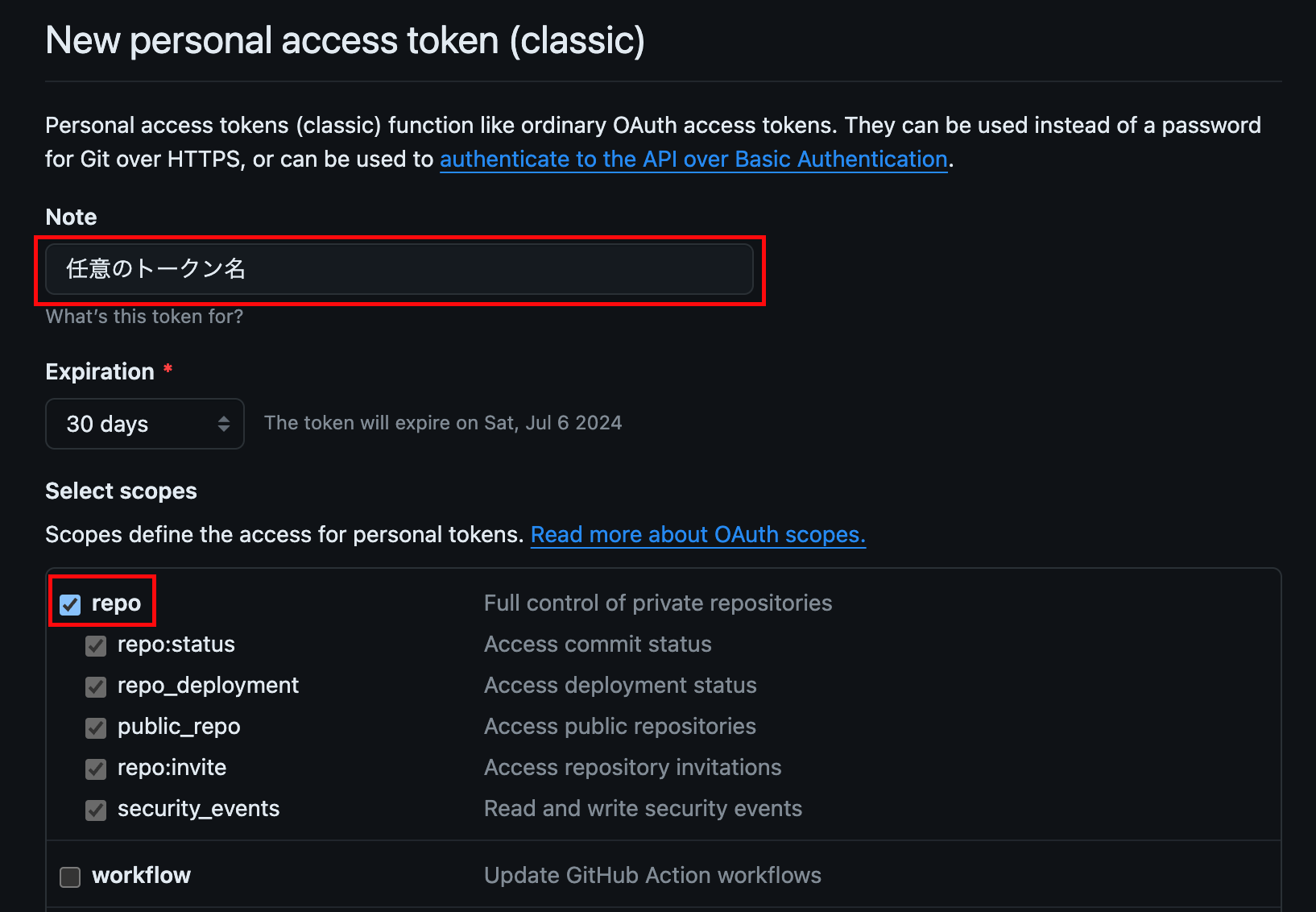Viewport: 1316px width, 912px height.
Task: Toggle the security_events checkbox
Action: (x=96, y=810)
